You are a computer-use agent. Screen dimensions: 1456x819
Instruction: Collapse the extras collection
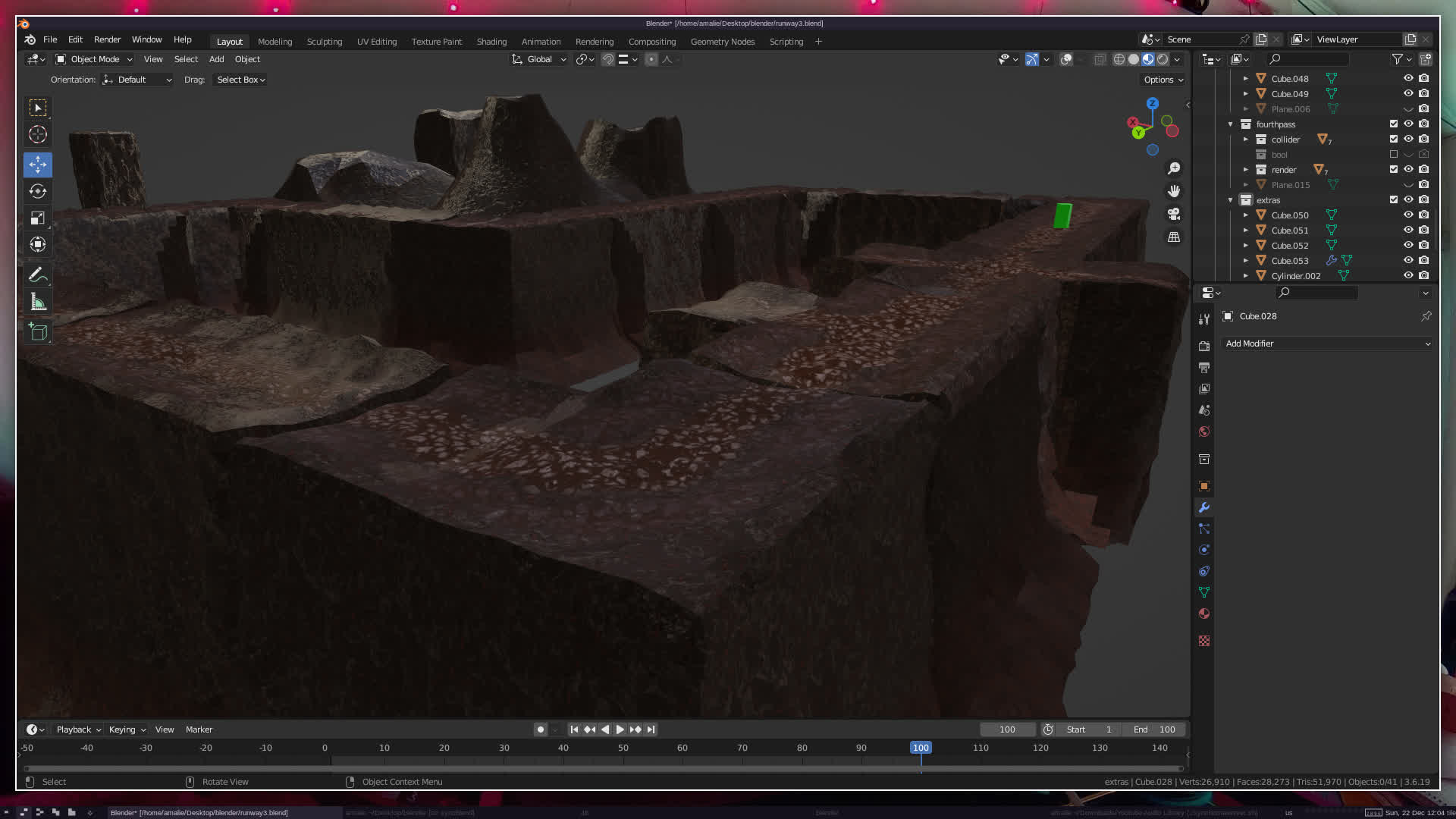tap(1230, 199)
